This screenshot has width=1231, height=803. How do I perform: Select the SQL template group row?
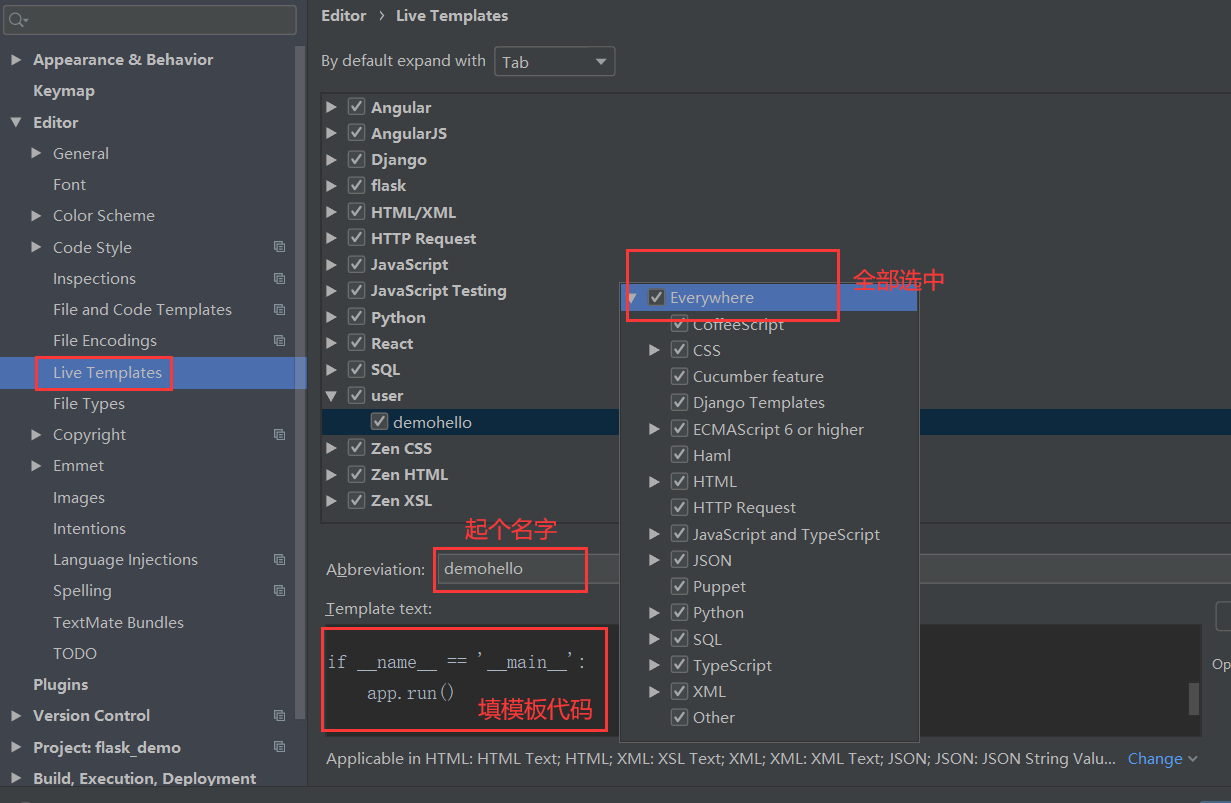tap(385, 369)
